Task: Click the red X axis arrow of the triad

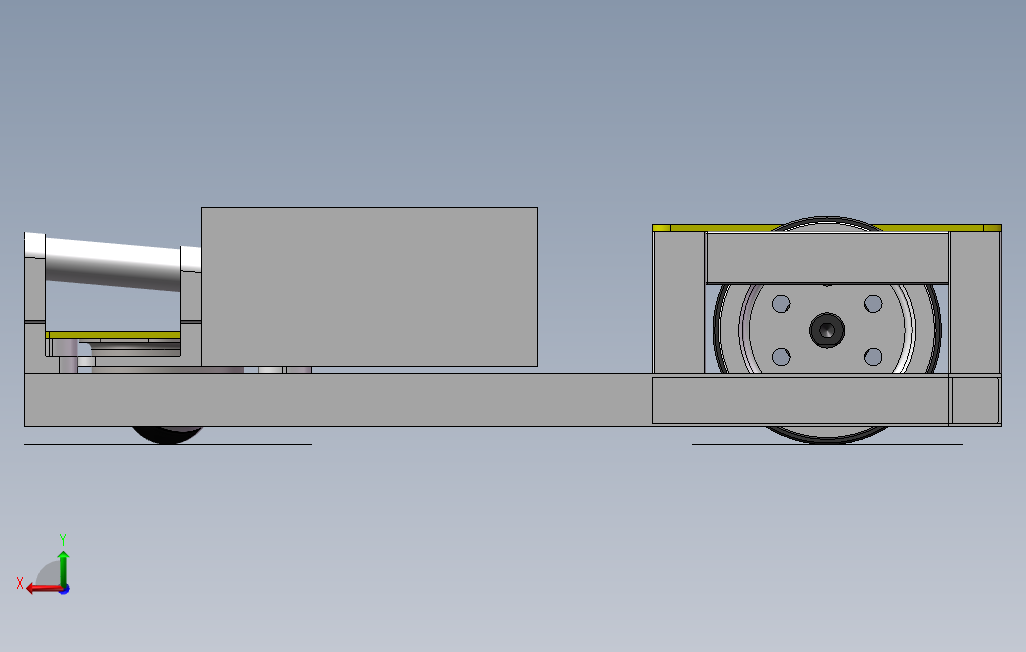Action: [x=44, y=589]
